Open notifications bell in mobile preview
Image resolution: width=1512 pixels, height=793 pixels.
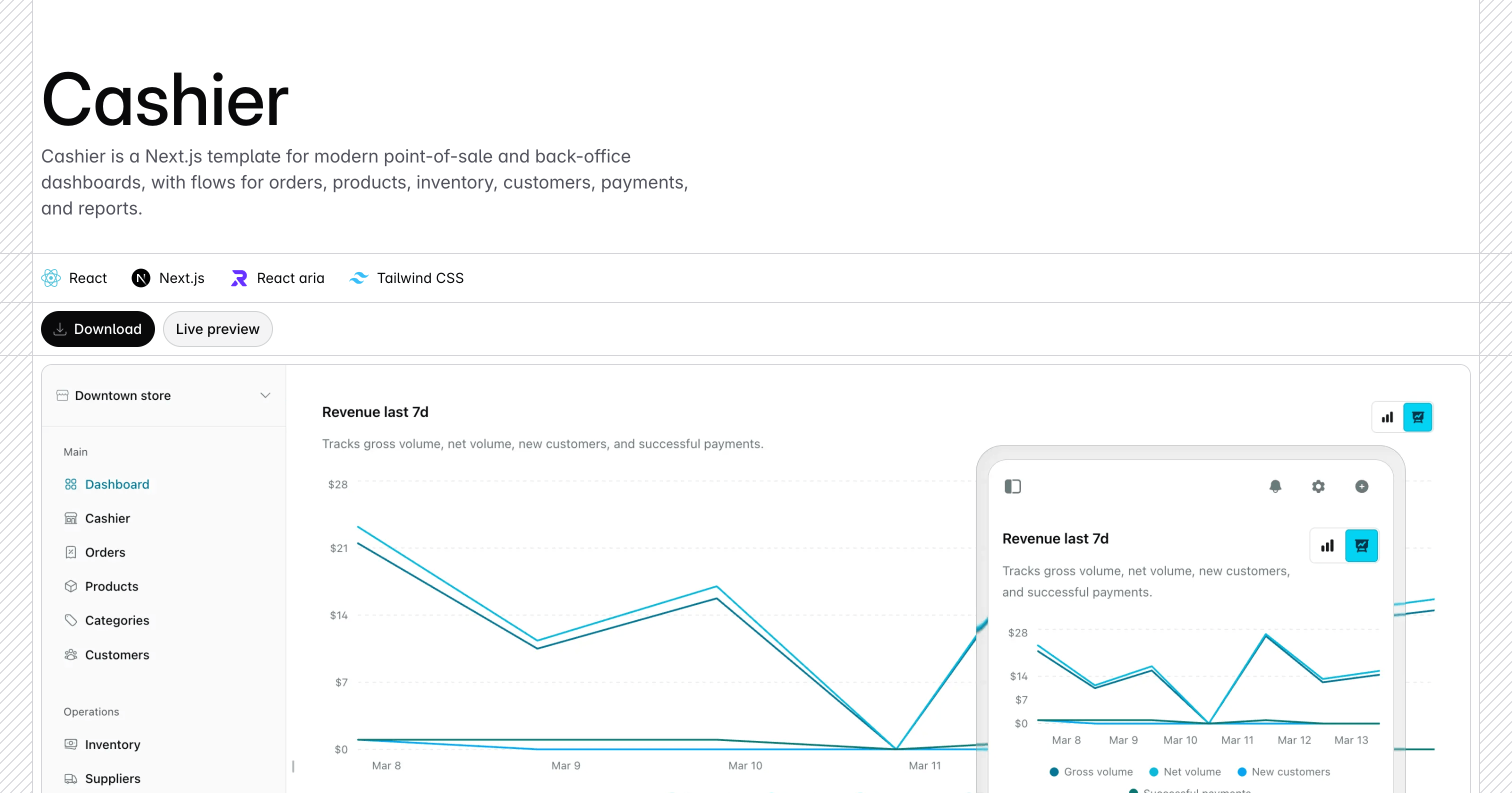[x=1275, y=486]
